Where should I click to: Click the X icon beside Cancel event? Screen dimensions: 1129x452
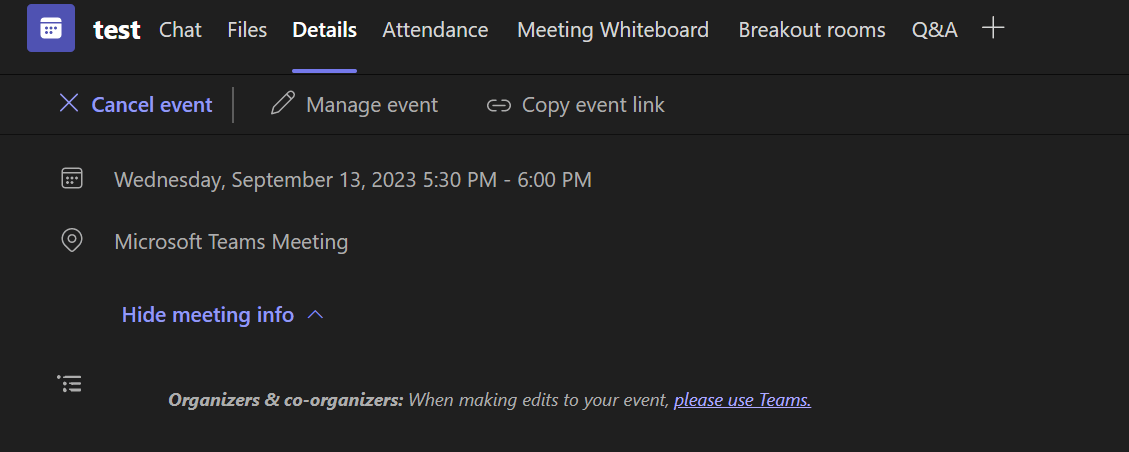click(x=69, y=103)
